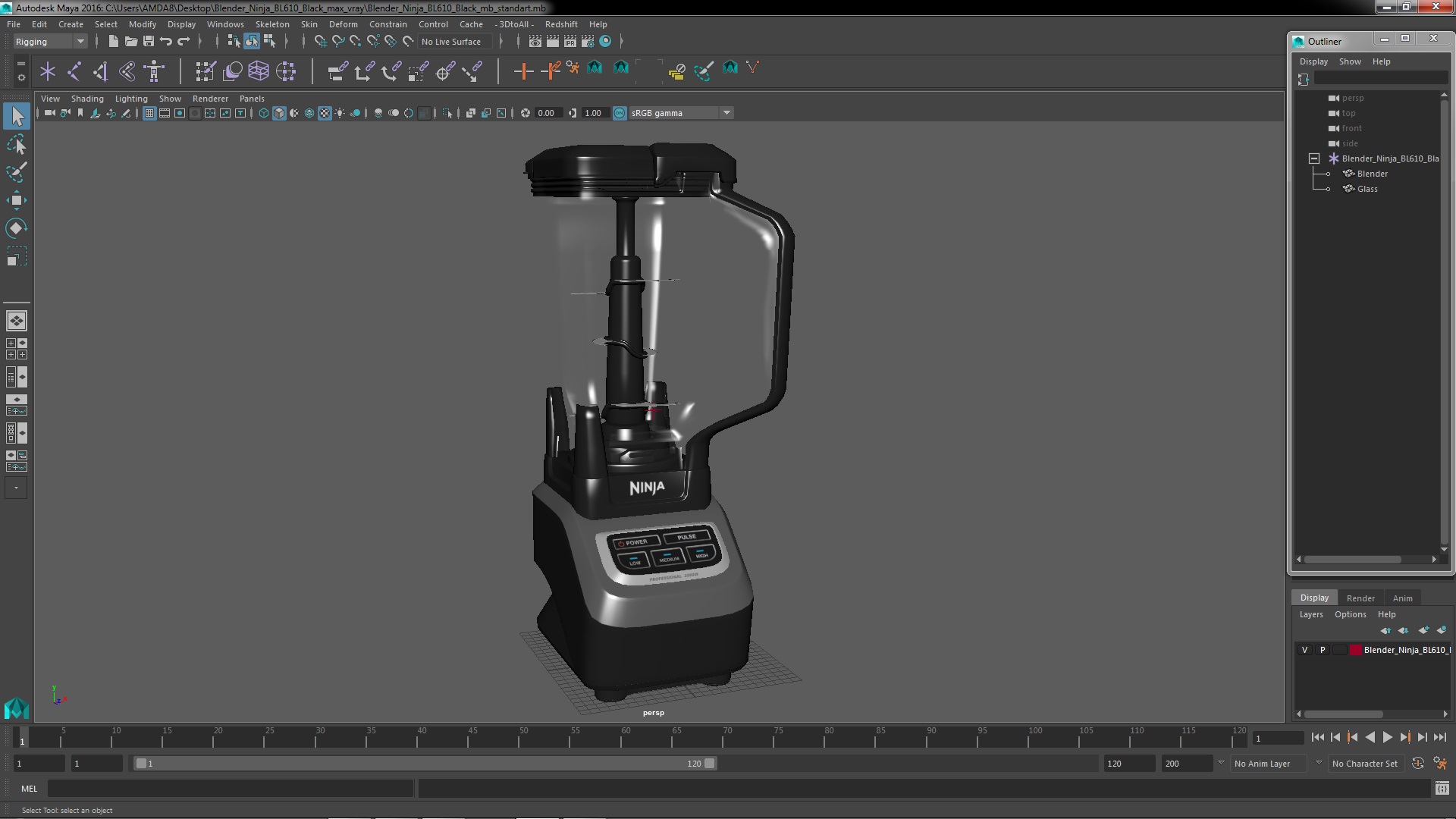
Task: Click the time range slider bar
Action: [x=425, y=764]
